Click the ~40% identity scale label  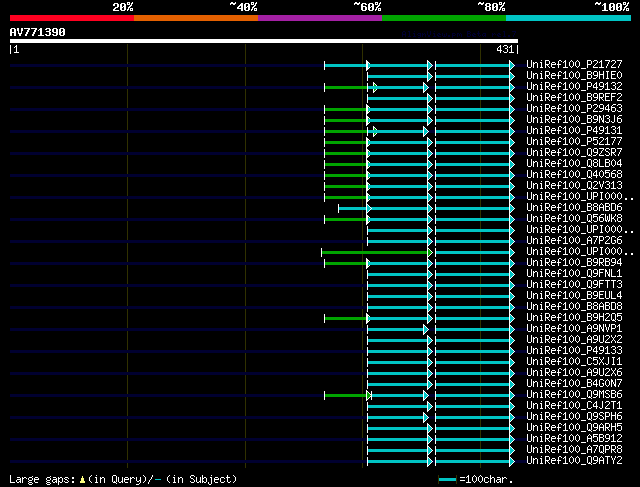pyautogui.click(x=243, y=7)
